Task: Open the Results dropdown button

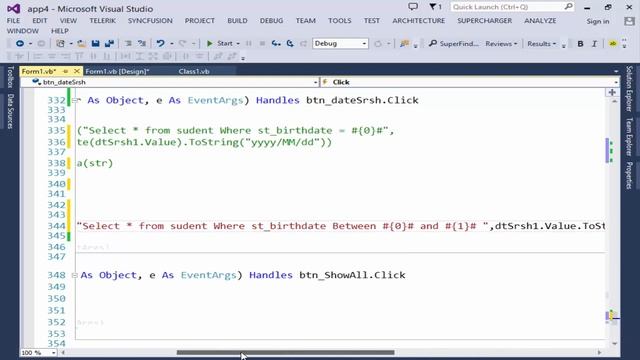Action: coord(541,44)
